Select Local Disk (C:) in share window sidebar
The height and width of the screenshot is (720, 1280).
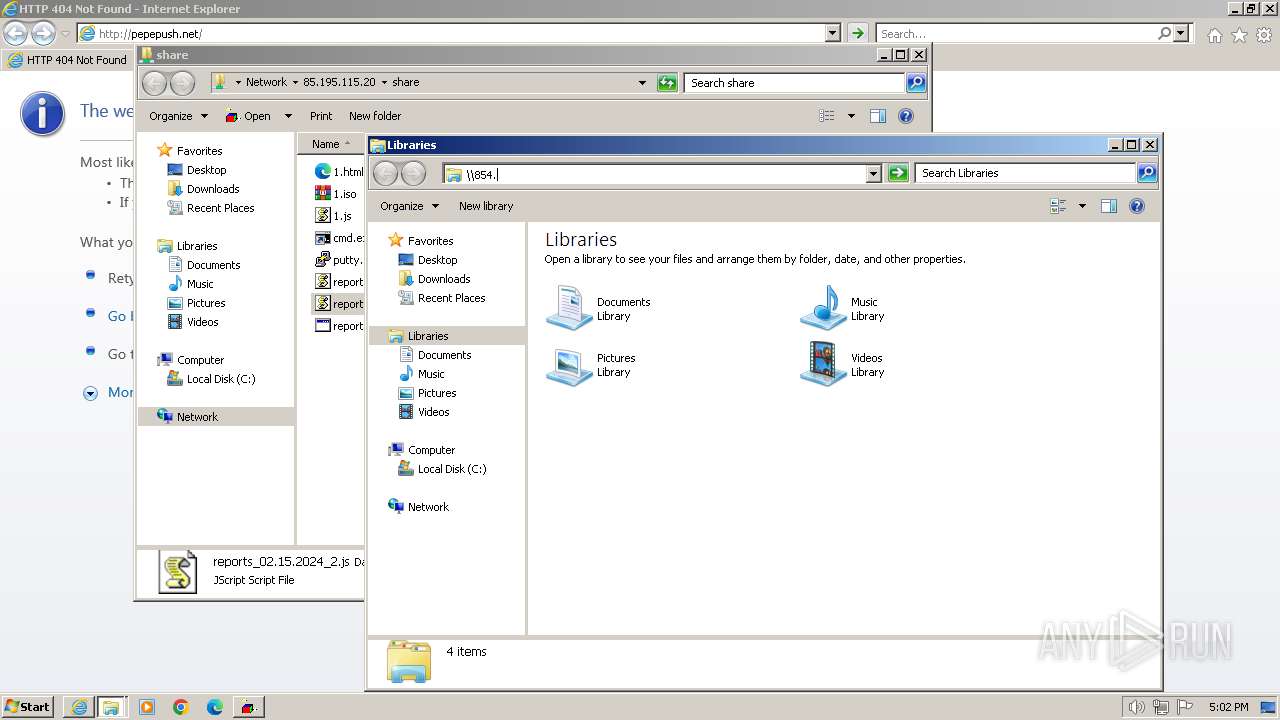pos(211,379)
